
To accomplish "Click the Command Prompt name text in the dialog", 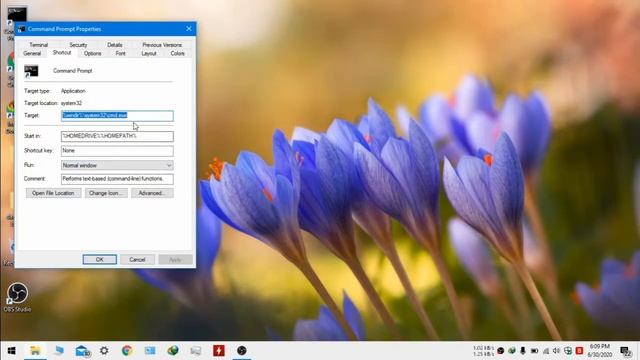I will point(73,71).
